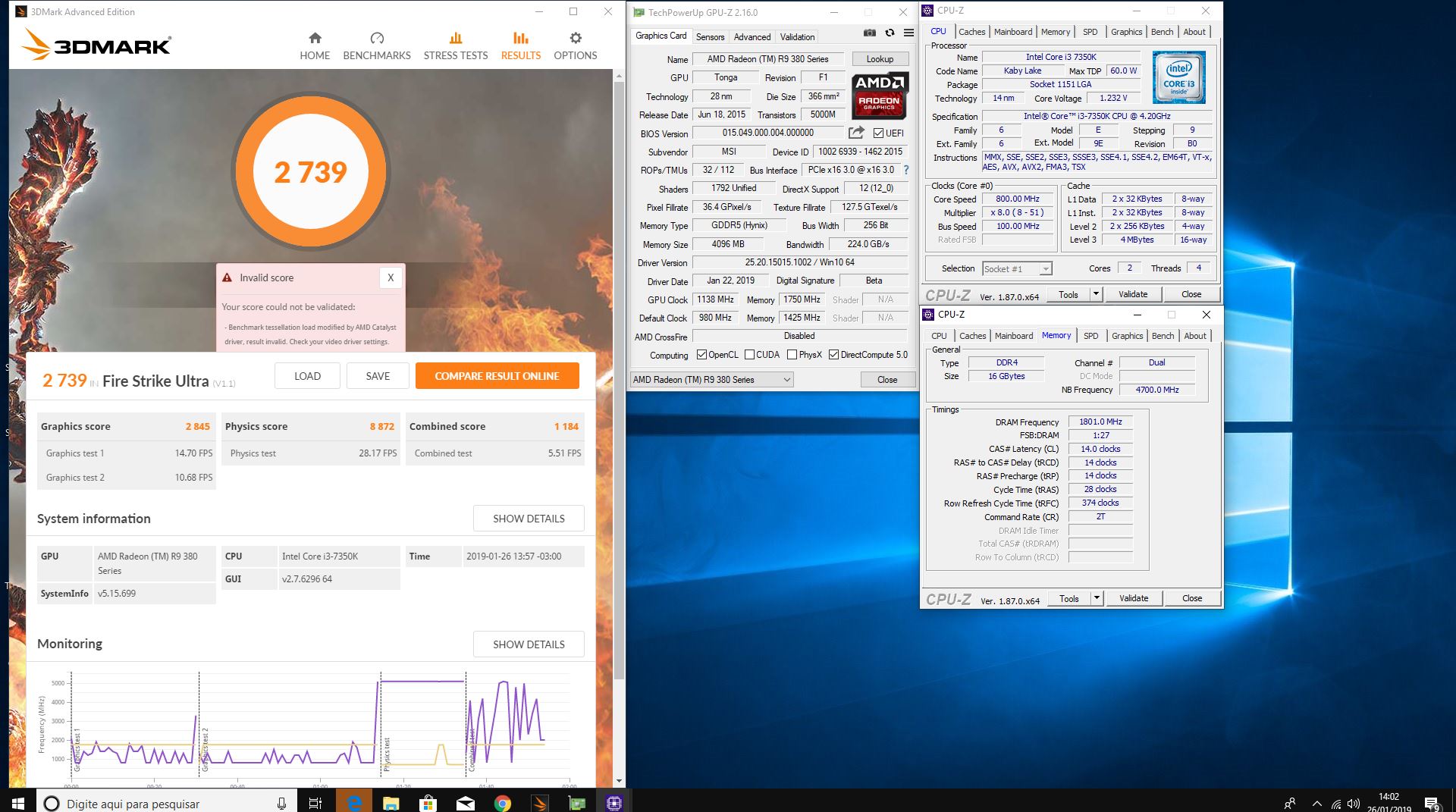Switch to the Validation tab in GPU-Z

(797, 36)
